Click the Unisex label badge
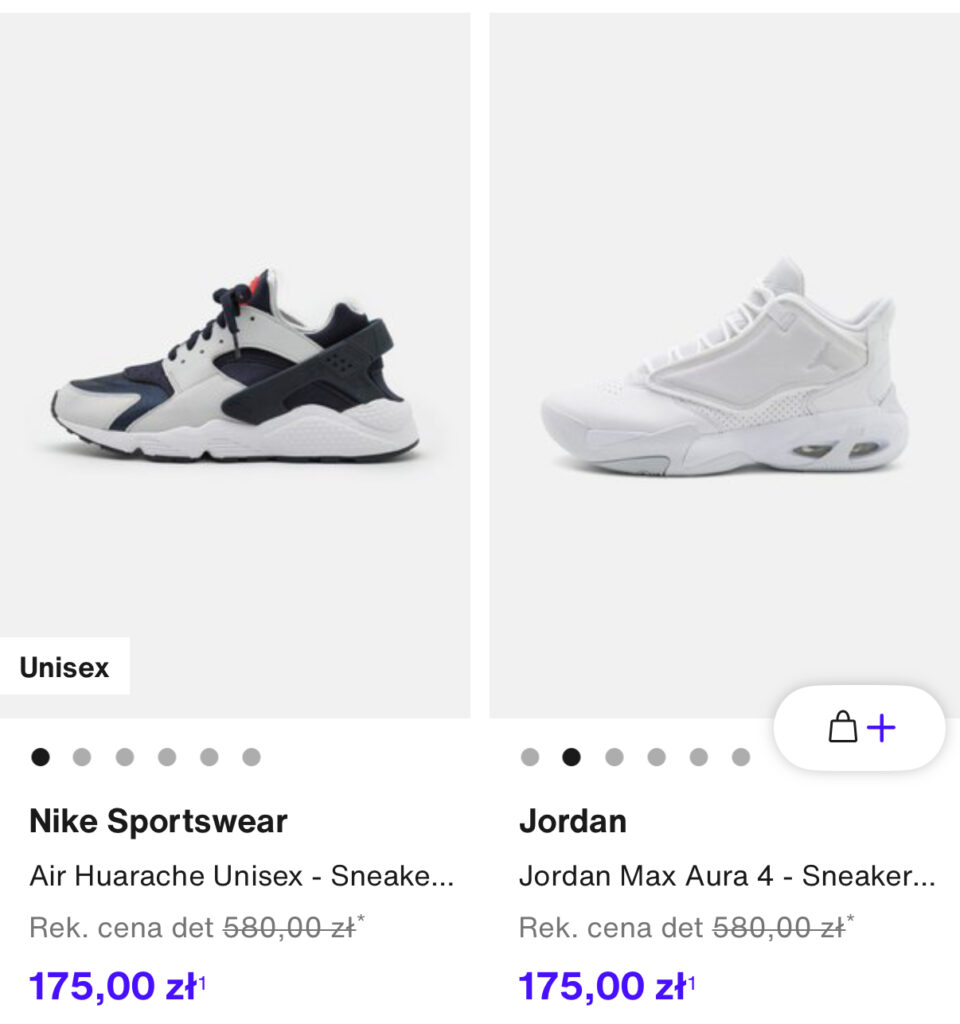960x1024 pixels. coord(65,667)
